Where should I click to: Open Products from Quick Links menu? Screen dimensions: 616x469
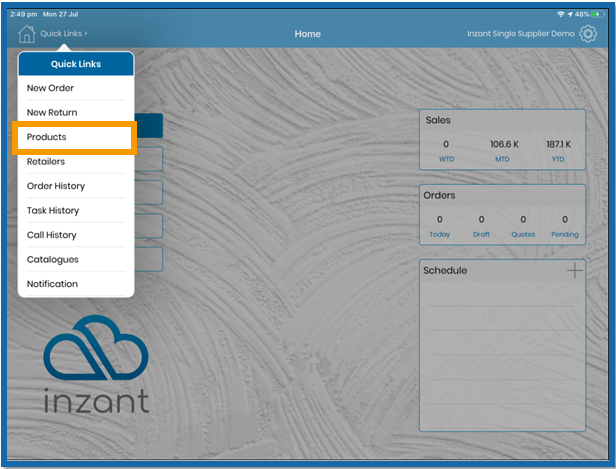pyautogui.click(x=76, y=137)
